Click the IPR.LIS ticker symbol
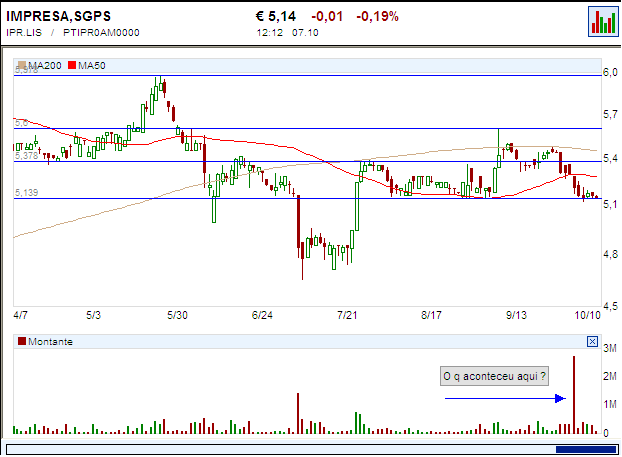Image resolution: width=622 pixels, height=457 pixels. 24,33
